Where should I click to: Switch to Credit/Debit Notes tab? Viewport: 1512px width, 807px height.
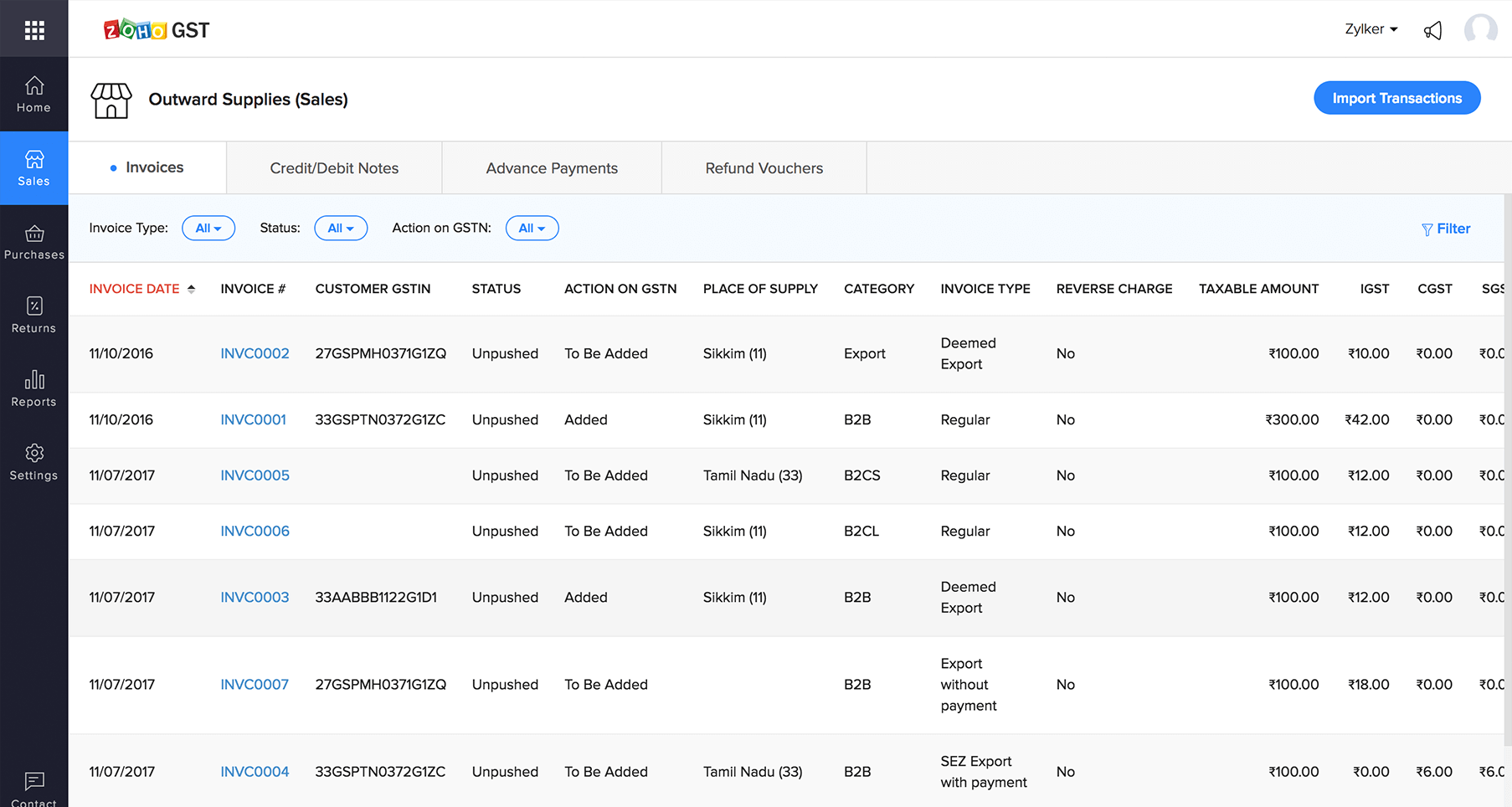(334, 168)
